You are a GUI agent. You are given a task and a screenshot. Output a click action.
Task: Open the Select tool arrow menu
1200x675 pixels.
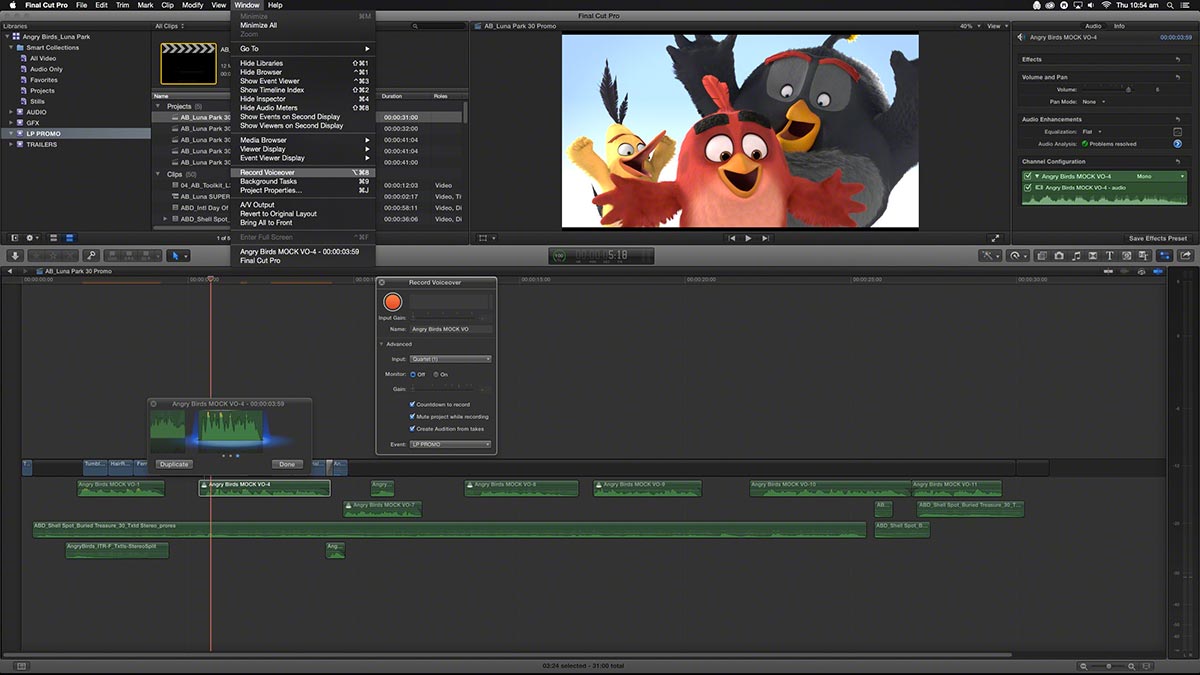click(x=178, y=256)
